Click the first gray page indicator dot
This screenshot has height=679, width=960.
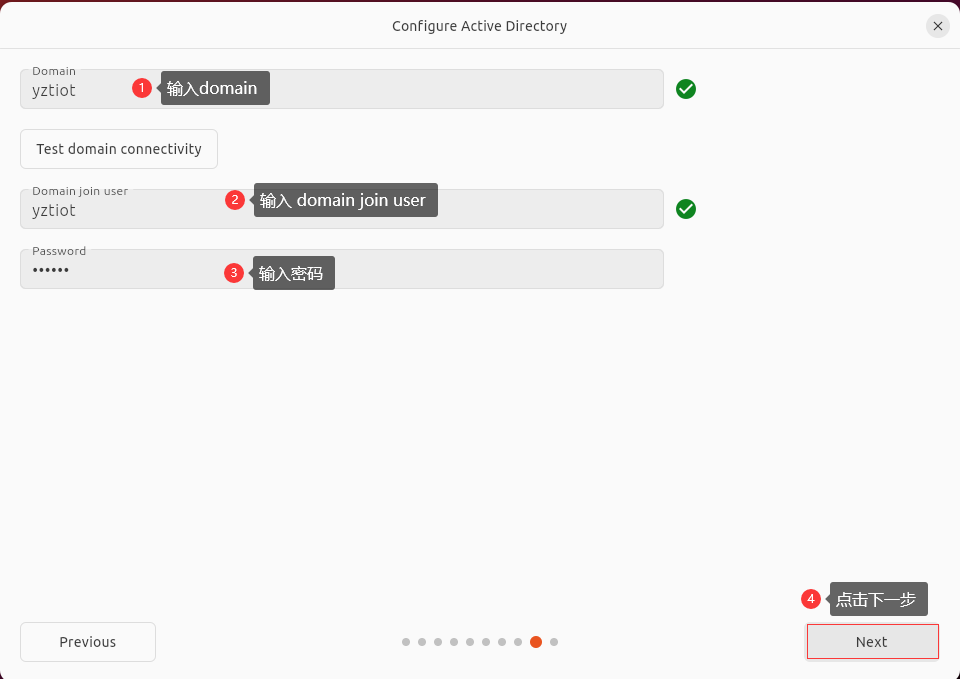(x=406, y=642)
